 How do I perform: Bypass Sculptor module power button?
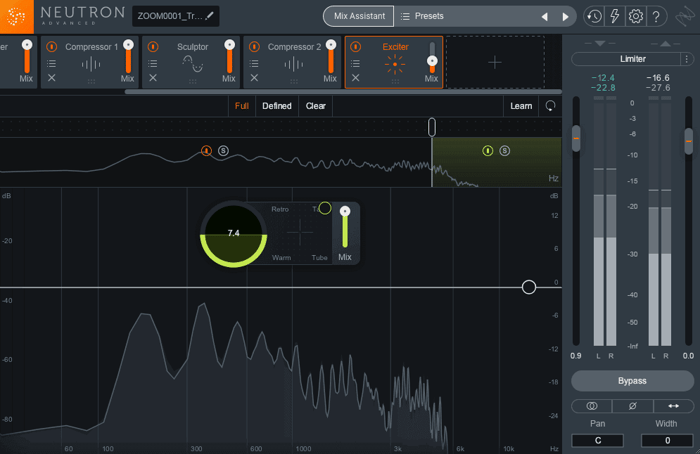(153, 46)
